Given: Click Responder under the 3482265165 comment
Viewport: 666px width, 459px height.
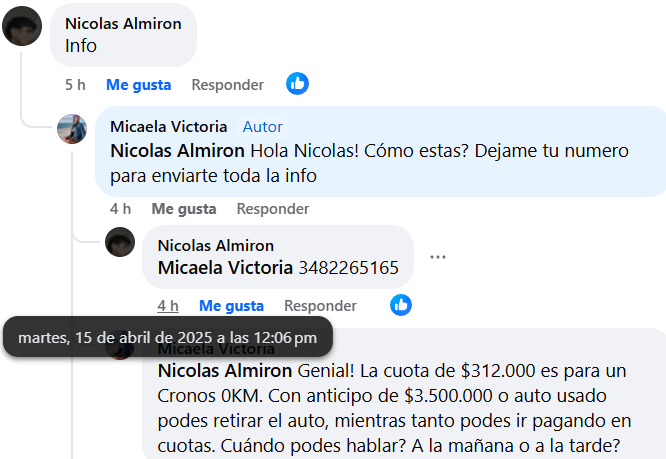Looking at the screenshot, I should click(x=320, y=306).
